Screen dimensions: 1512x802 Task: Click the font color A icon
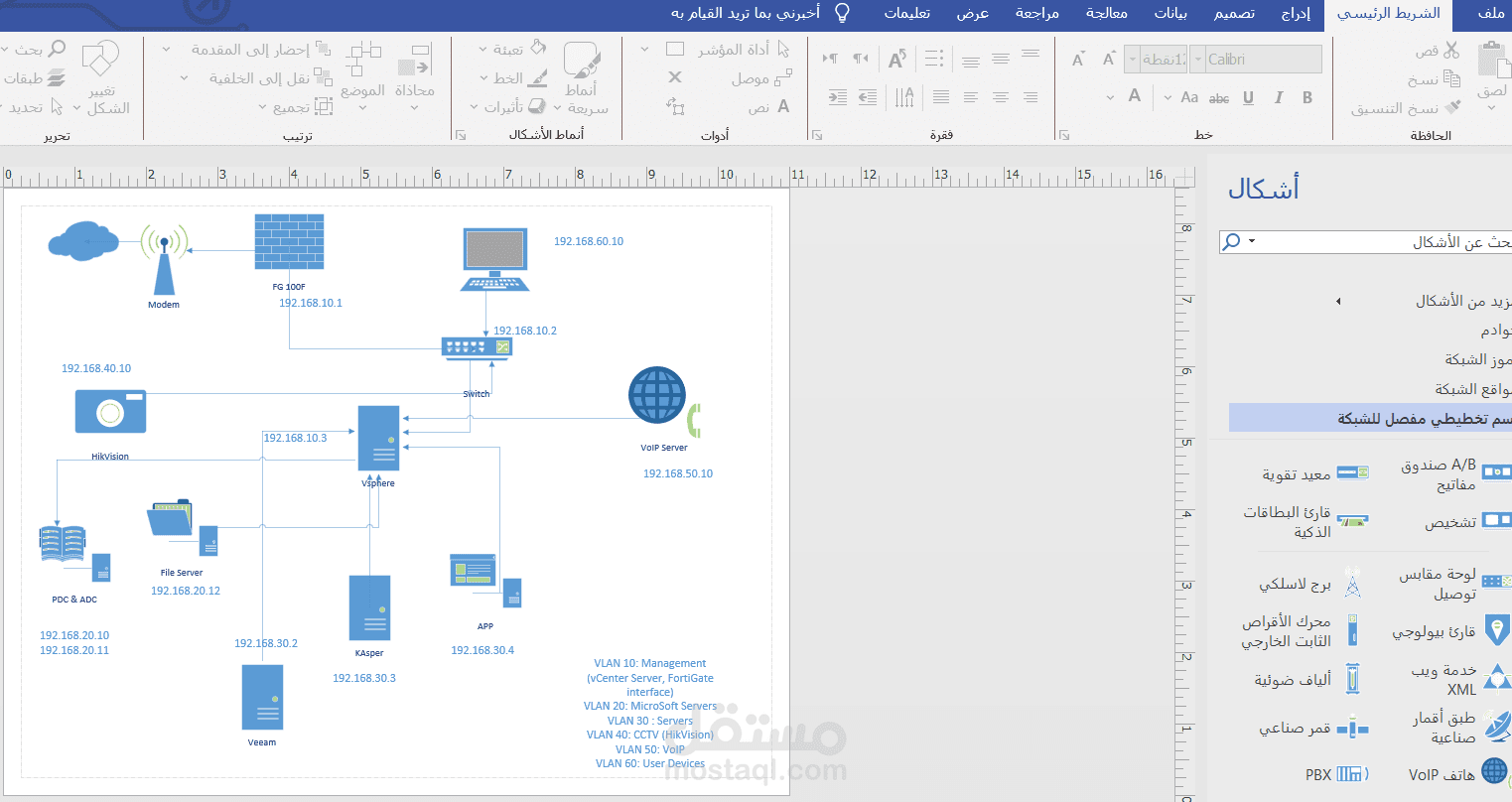point(1135,96)
